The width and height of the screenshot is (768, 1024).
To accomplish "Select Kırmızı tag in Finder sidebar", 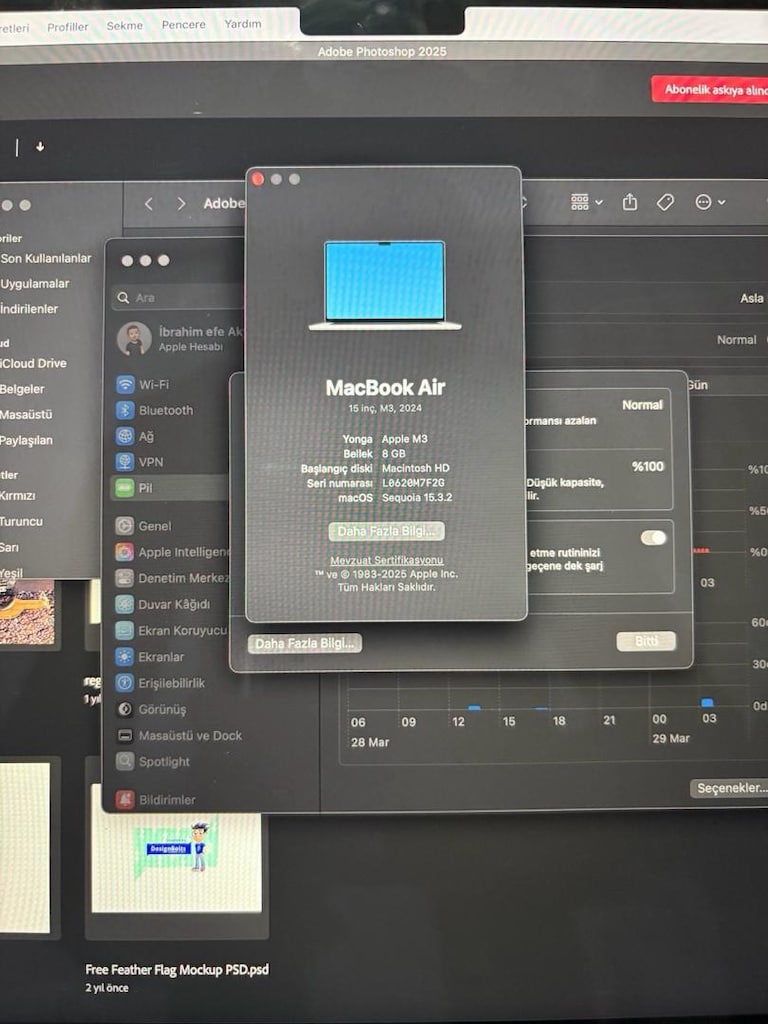I will 18,496.
